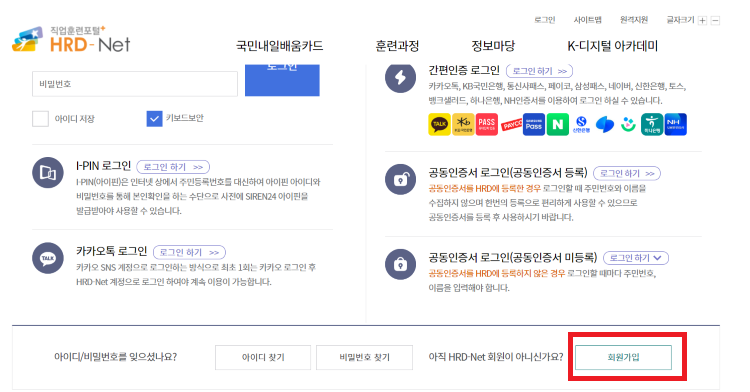Open 정보마당 menu
Viewport: 750px width, 392px height.
point(493,46)
